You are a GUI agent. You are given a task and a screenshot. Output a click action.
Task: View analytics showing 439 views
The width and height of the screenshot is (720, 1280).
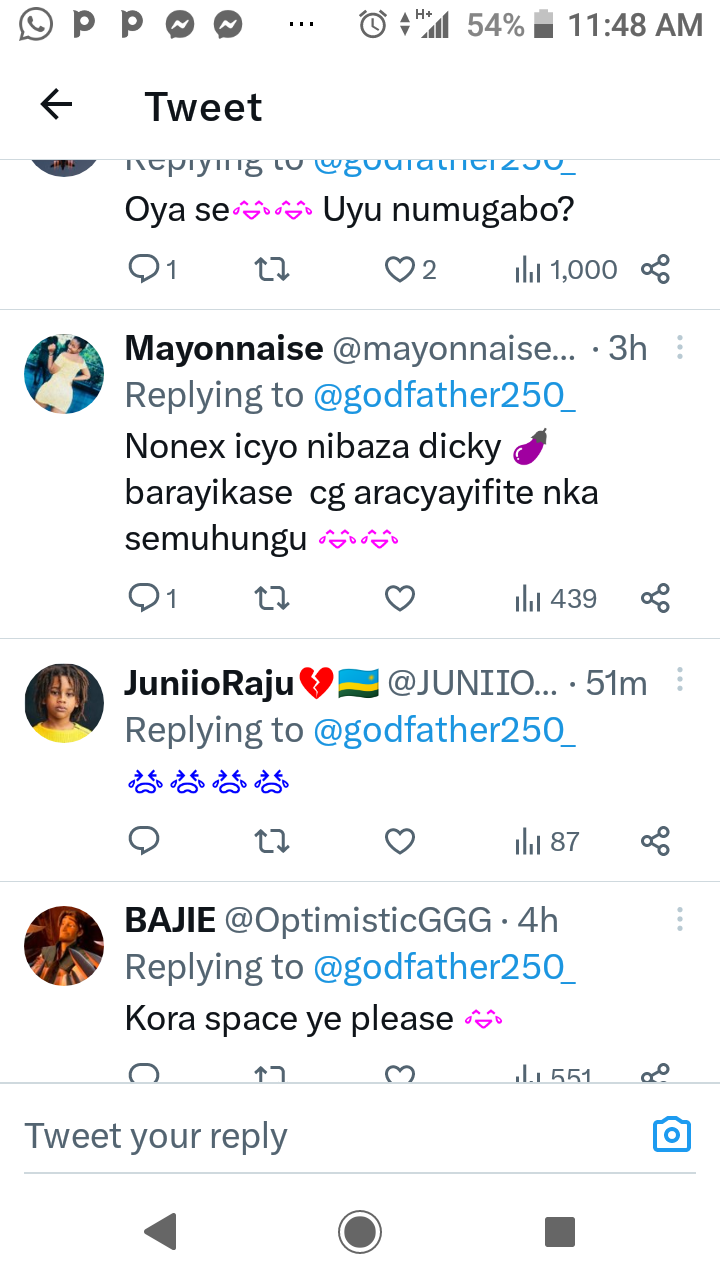pos(556,598)
